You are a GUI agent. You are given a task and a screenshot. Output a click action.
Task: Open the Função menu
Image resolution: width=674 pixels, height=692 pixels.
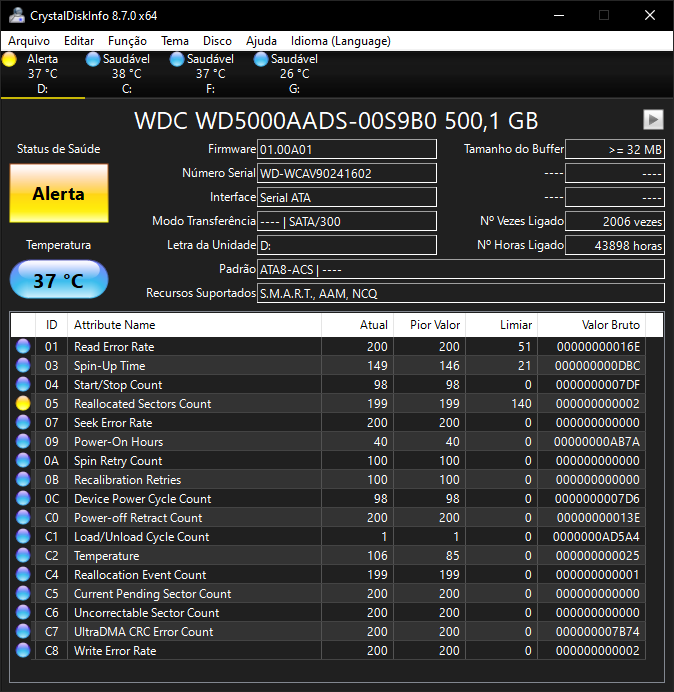pos(127,41)
